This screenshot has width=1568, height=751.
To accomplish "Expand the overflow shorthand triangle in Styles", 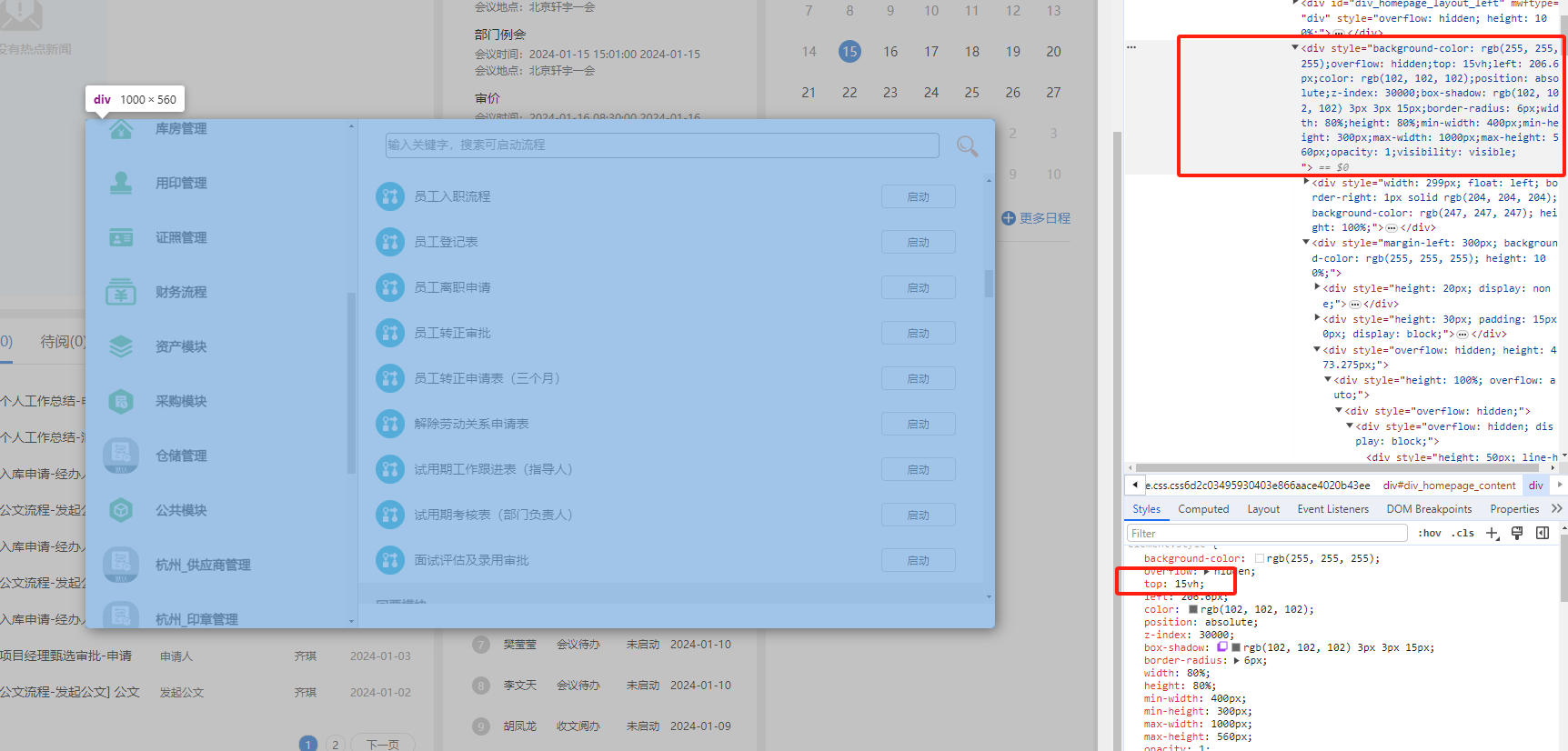I will coord(1206,571).
